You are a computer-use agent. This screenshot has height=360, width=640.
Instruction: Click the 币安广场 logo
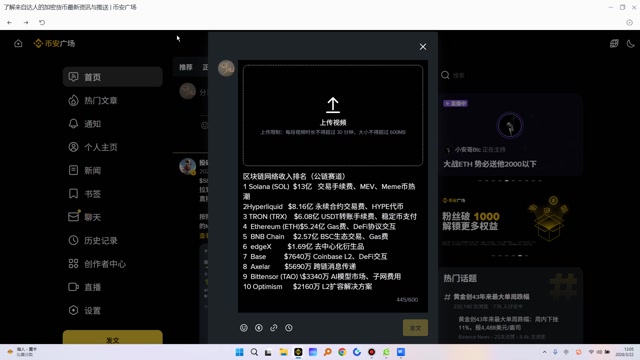click(x=54, y=43)
